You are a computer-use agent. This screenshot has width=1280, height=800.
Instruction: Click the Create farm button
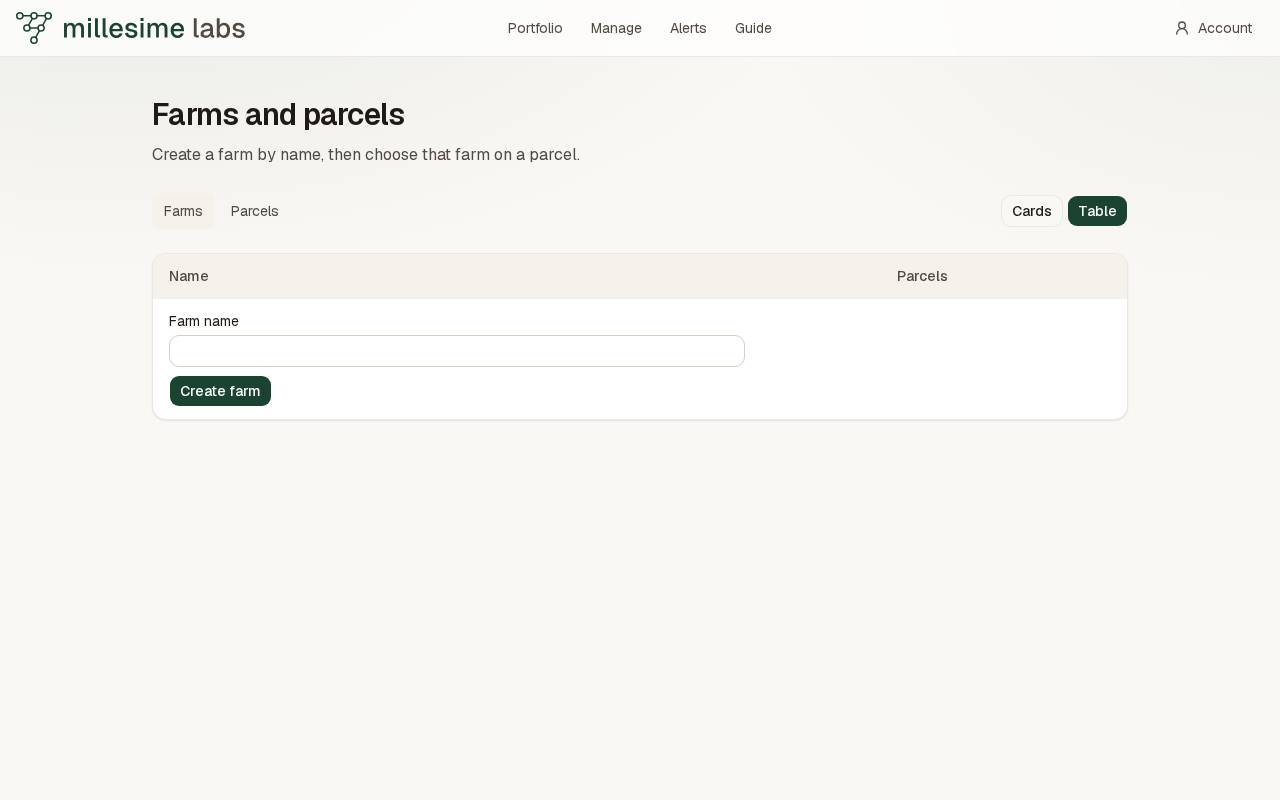pyautogui.click(x=220, y=391)
